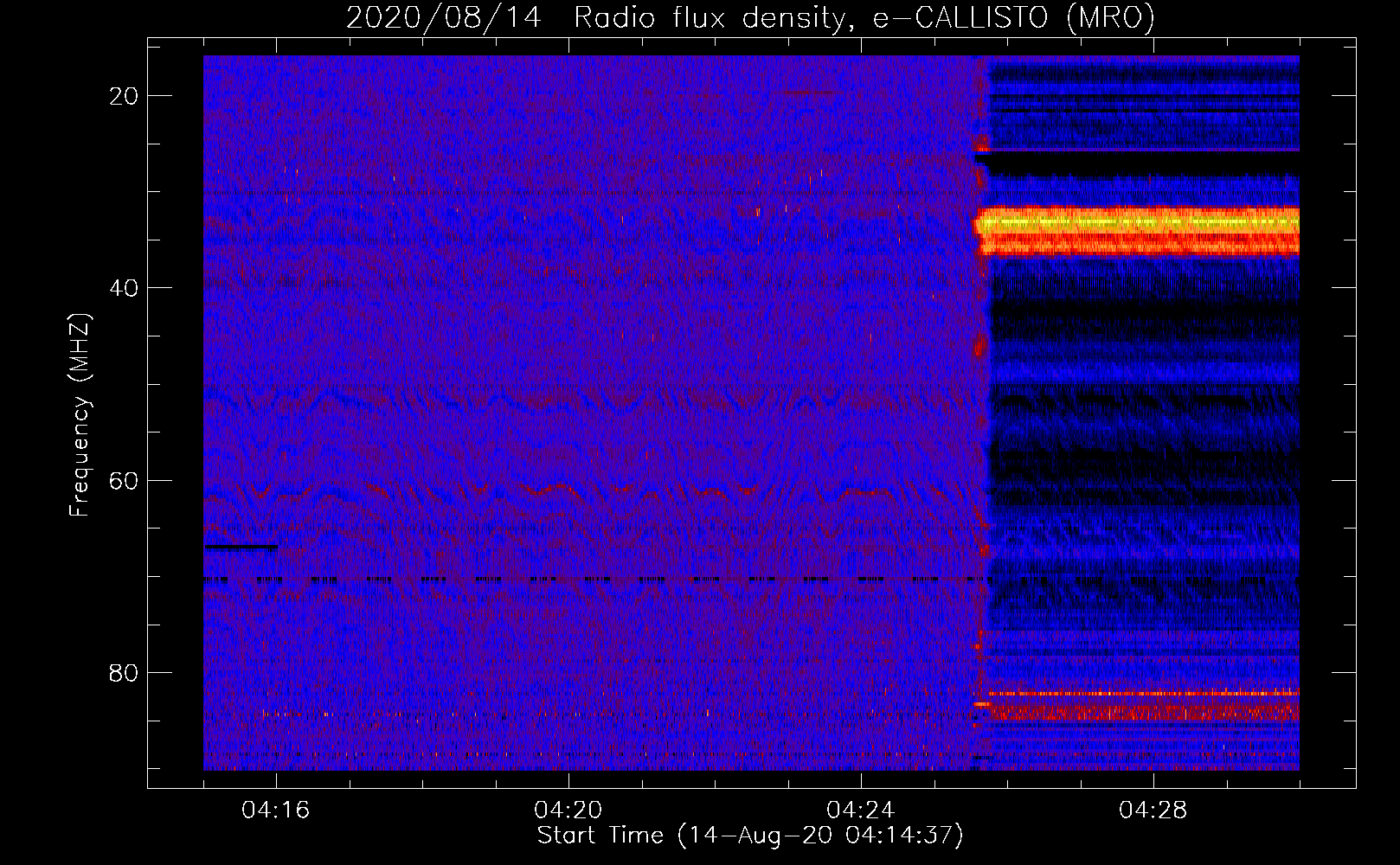
Task: Click the 04:20 time tick label
Action: click(568, 811)
